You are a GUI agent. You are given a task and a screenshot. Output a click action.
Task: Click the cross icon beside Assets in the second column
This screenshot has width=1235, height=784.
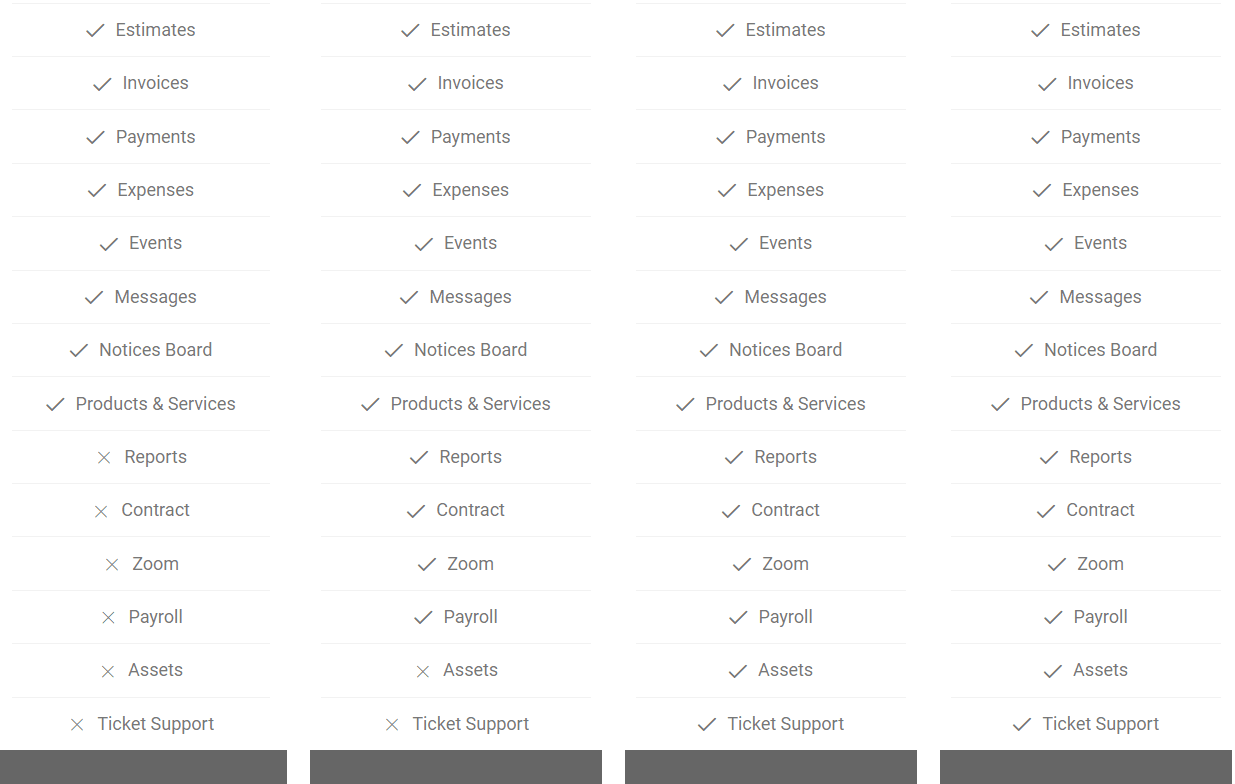(423, 671)
